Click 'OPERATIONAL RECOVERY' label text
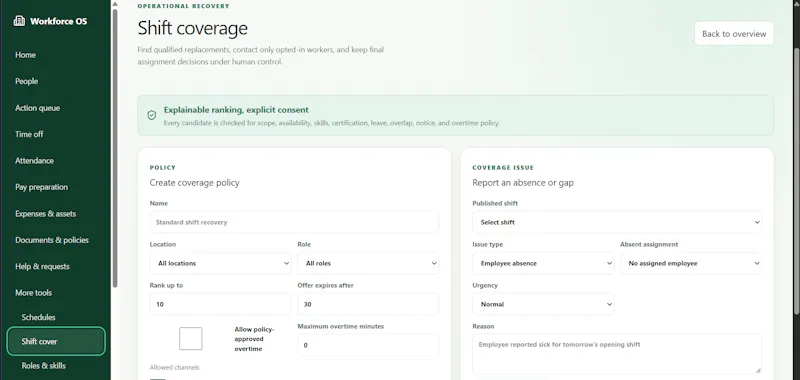This screenshot has height=380, width=800. [x=184, y=6]
